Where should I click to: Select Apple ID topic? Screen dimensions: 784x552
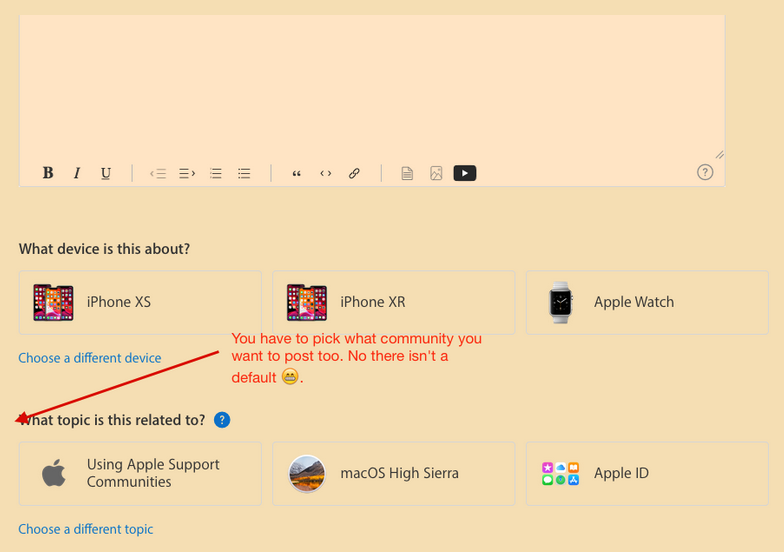[x=648, y=474]
